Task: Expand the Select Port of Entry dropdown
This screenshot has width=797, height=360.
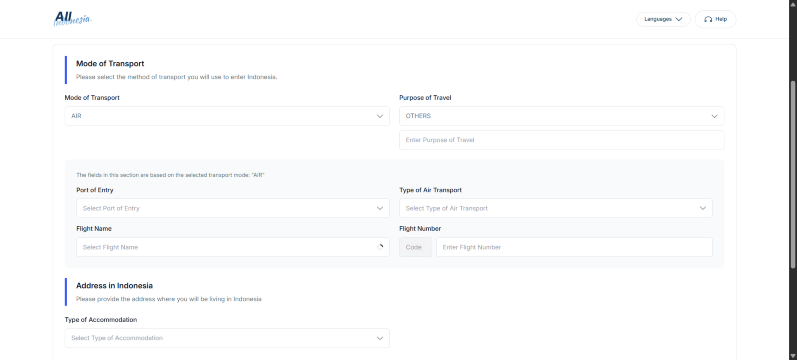Action: (x=233, y=208)
